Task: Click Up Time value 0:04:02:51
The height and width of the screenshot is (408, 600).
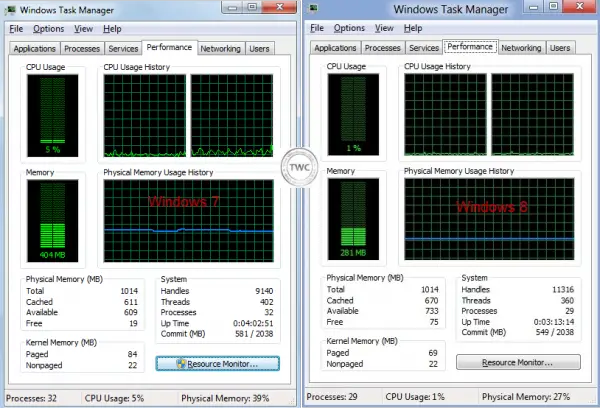Action: click(253, 323)
